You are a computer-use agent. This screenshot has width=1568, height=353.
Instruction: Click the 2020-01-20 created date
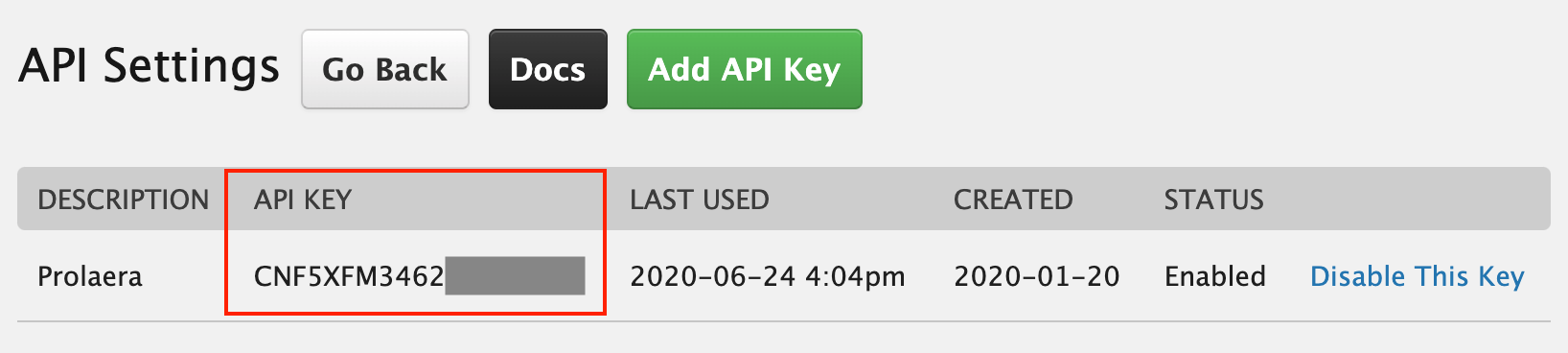click(1037, 276)
